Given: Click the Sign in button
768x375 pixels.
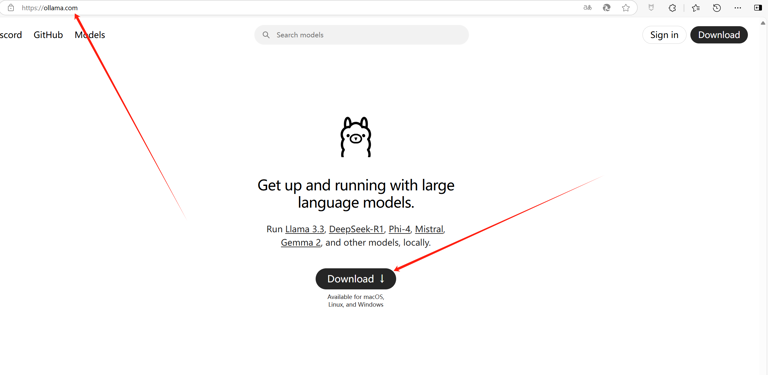Looking at the screenshot, I should click(664, 35).
